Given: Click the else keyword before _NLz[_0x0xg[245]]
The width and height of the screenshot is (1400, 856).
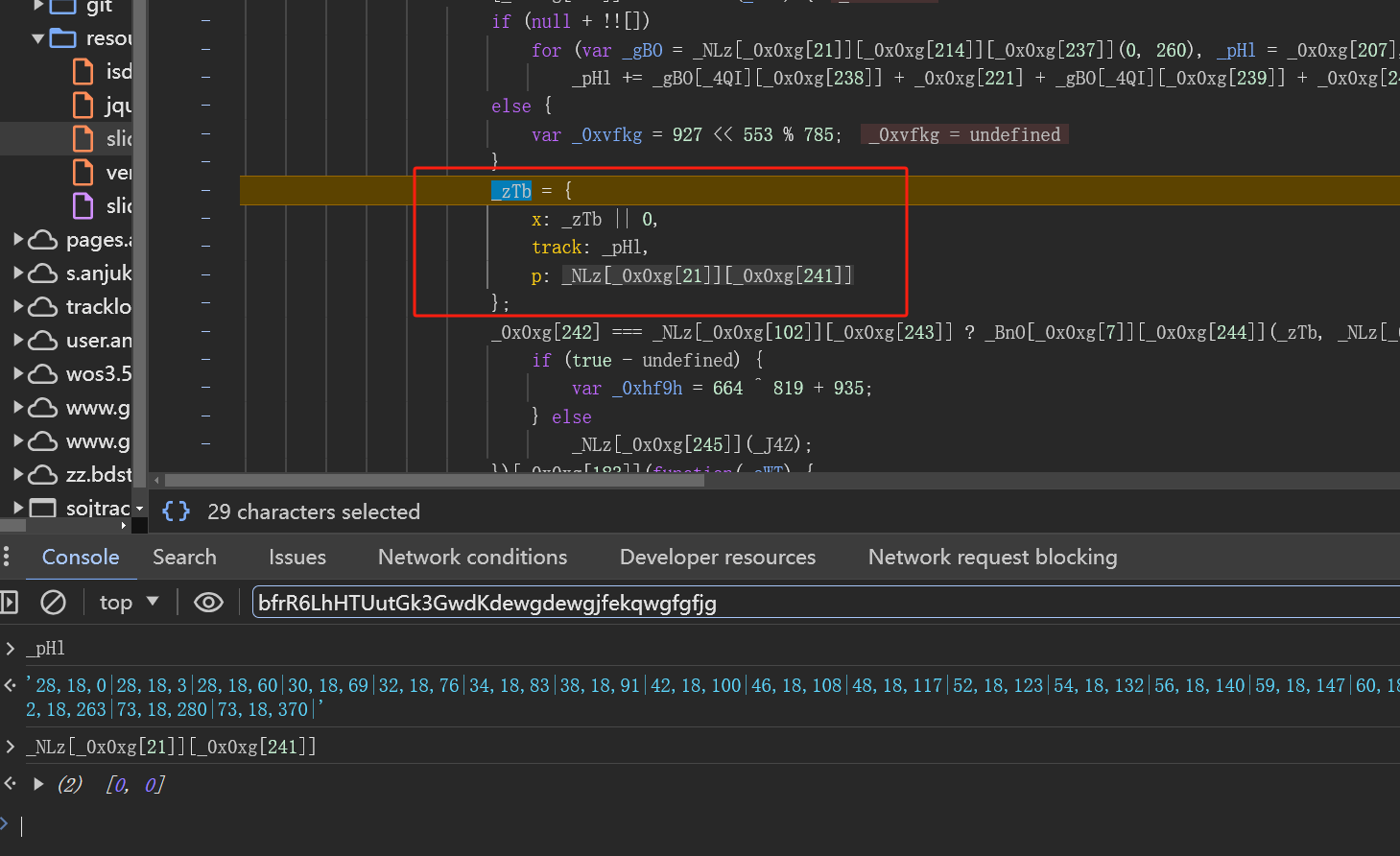Looking at the screenshot, I should tap(571, 416).
